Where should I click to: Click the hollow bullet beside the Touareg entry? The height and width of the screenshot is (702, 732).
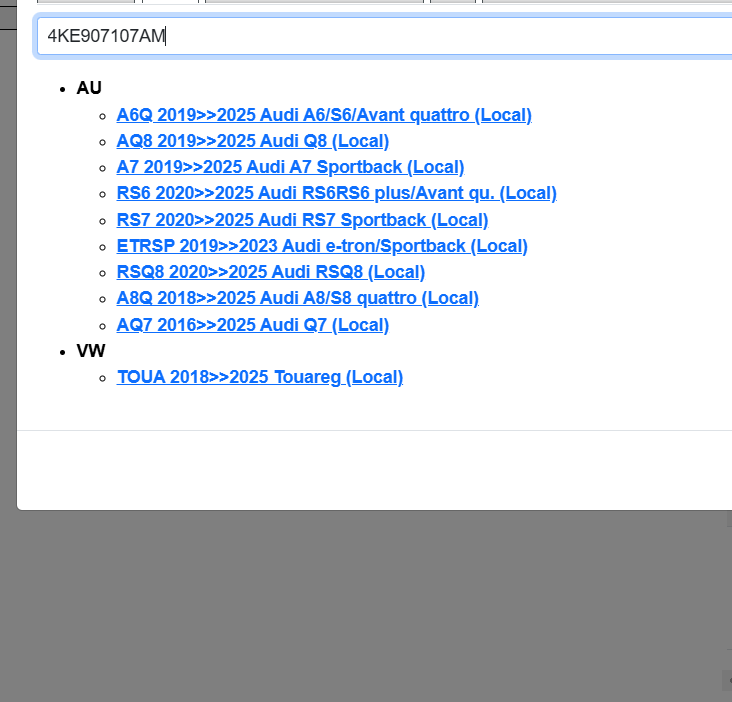(103, 378)
